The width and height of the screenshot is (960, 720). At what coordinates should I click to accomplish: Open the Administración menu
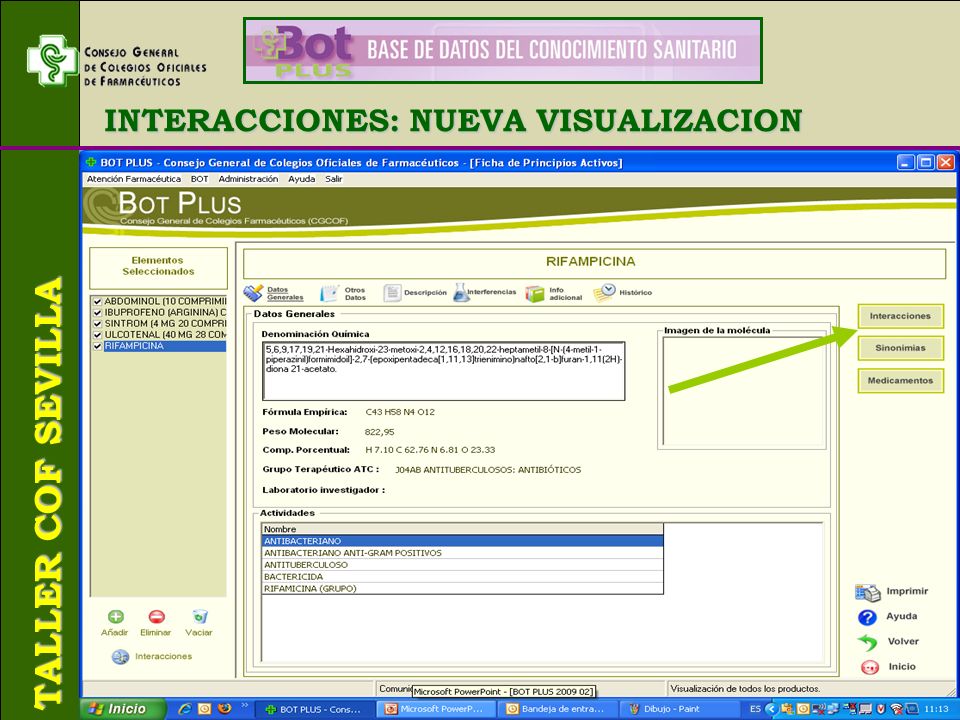(x=248, y=179)
